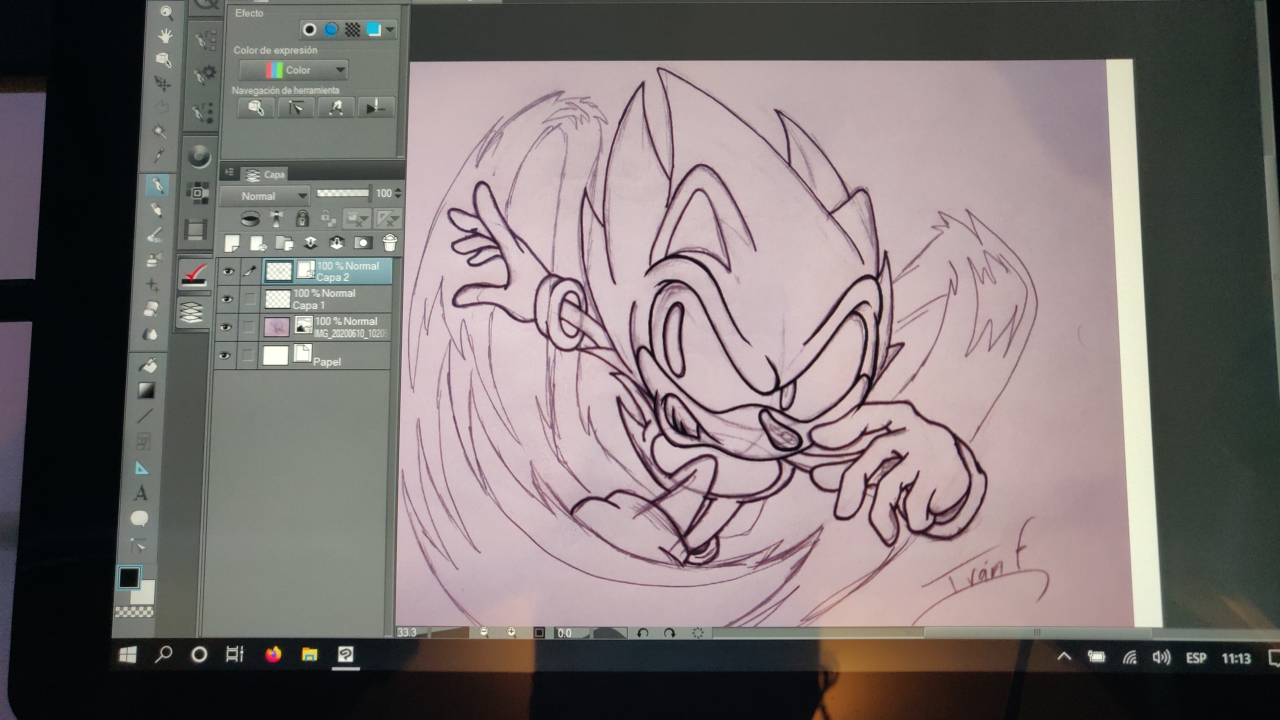Check the box beside Papel layer eye
The width and height of the screenshot is (1280, 720).
coord(247,355)
